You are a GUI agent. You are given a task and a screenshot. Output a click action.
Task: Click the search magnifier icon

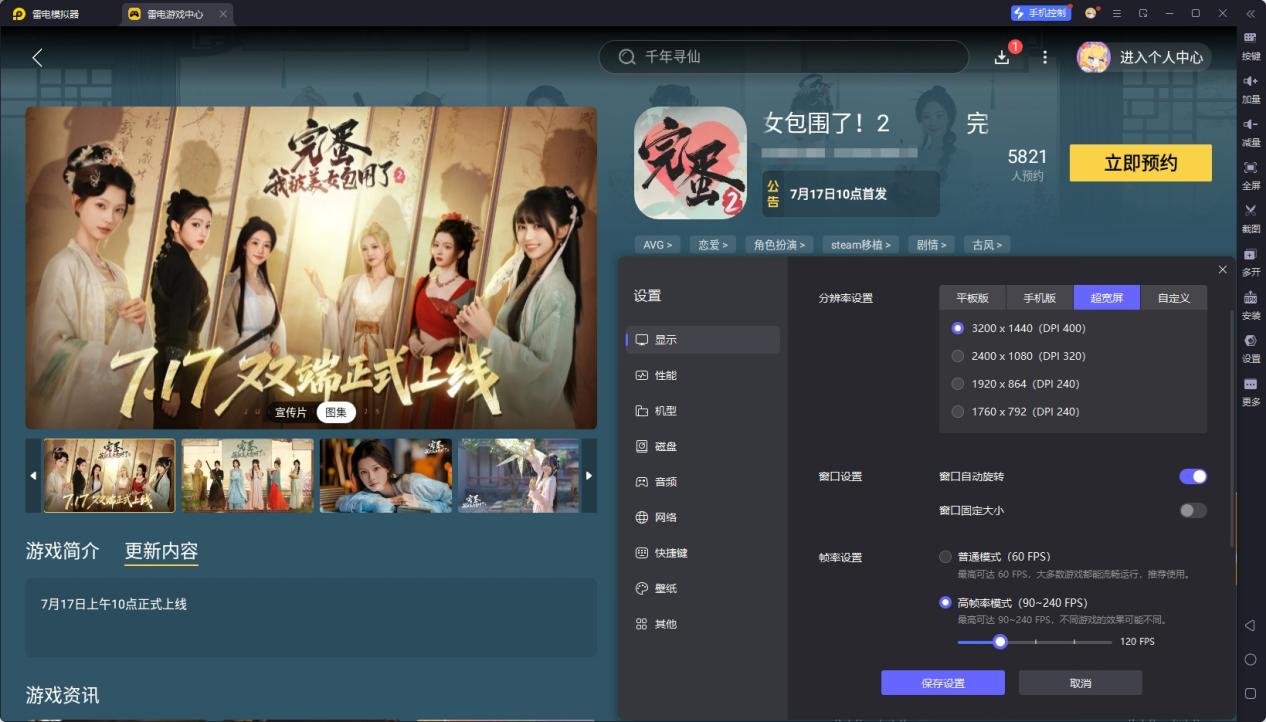pos(627,57)
